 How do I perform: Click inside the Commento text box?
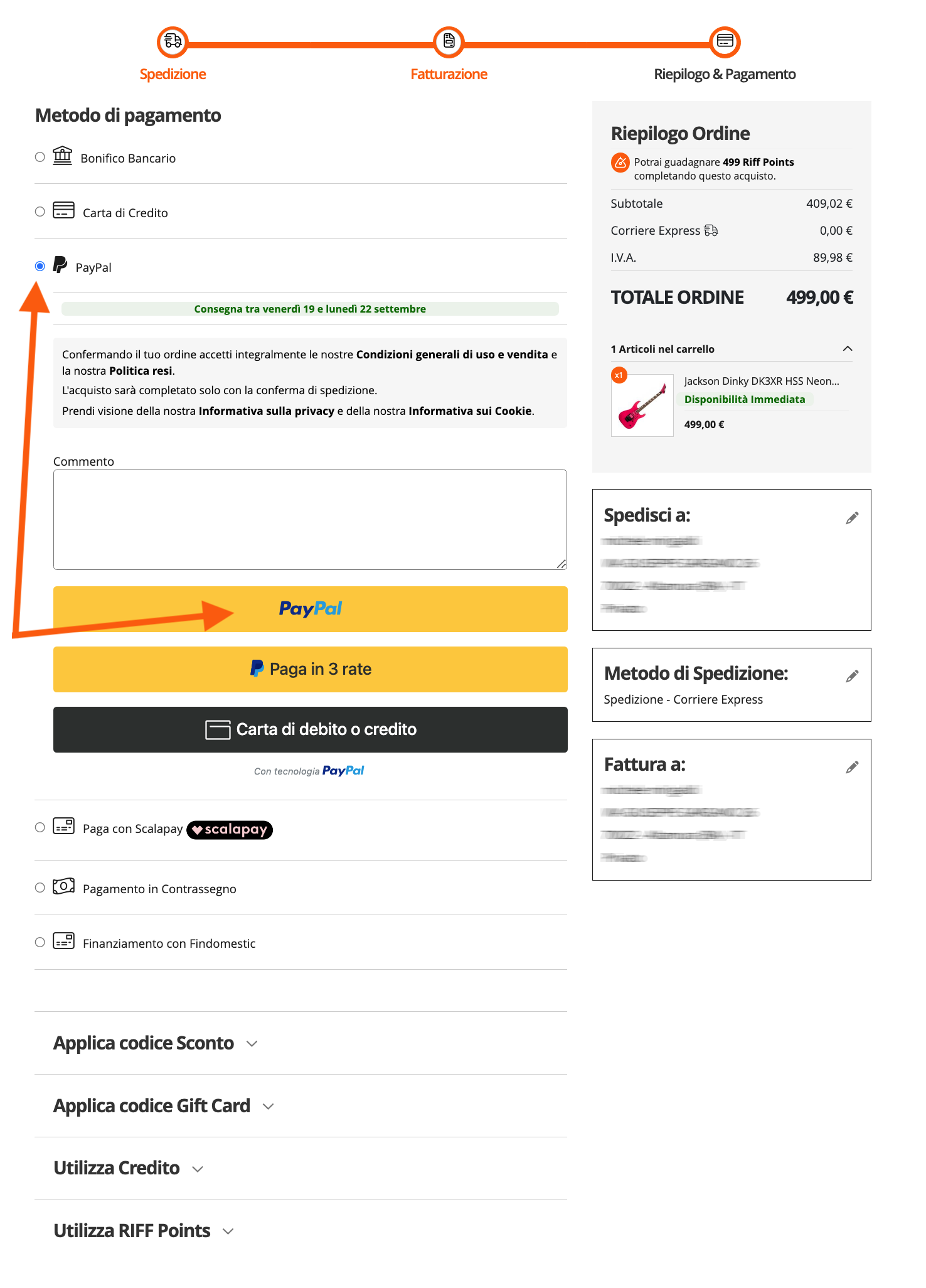pyautogui.click(x=310, y=518)
